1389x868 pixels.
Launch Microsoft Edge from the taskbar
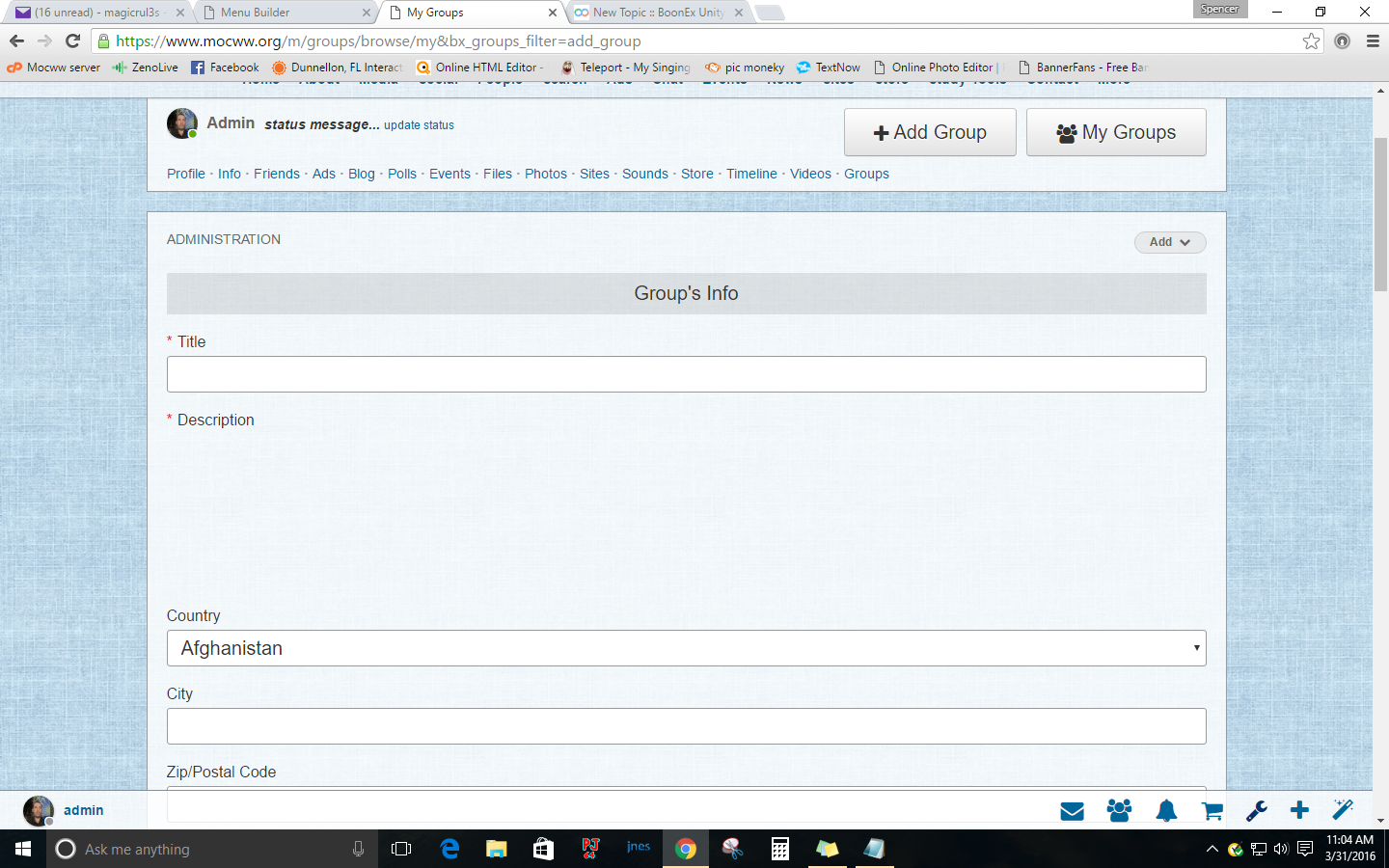coord(449,849)
